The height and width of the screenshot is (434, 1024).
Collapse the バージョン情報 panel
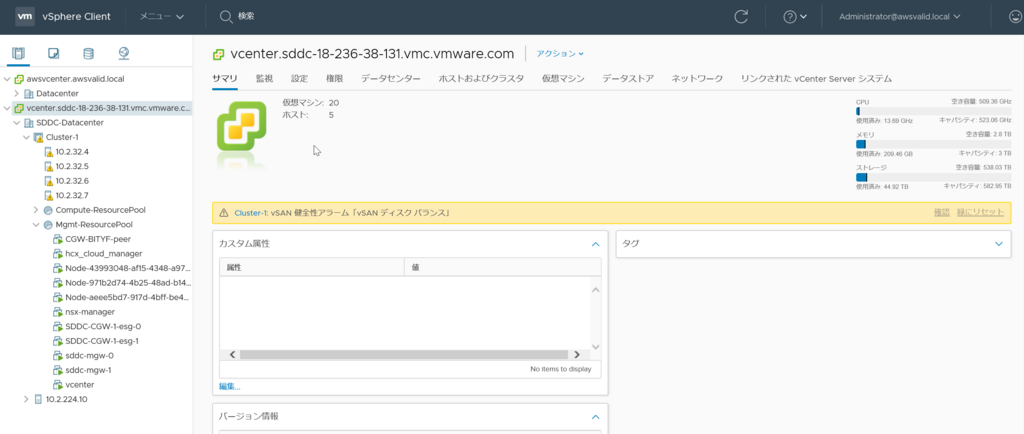click(x=595, y=416)
